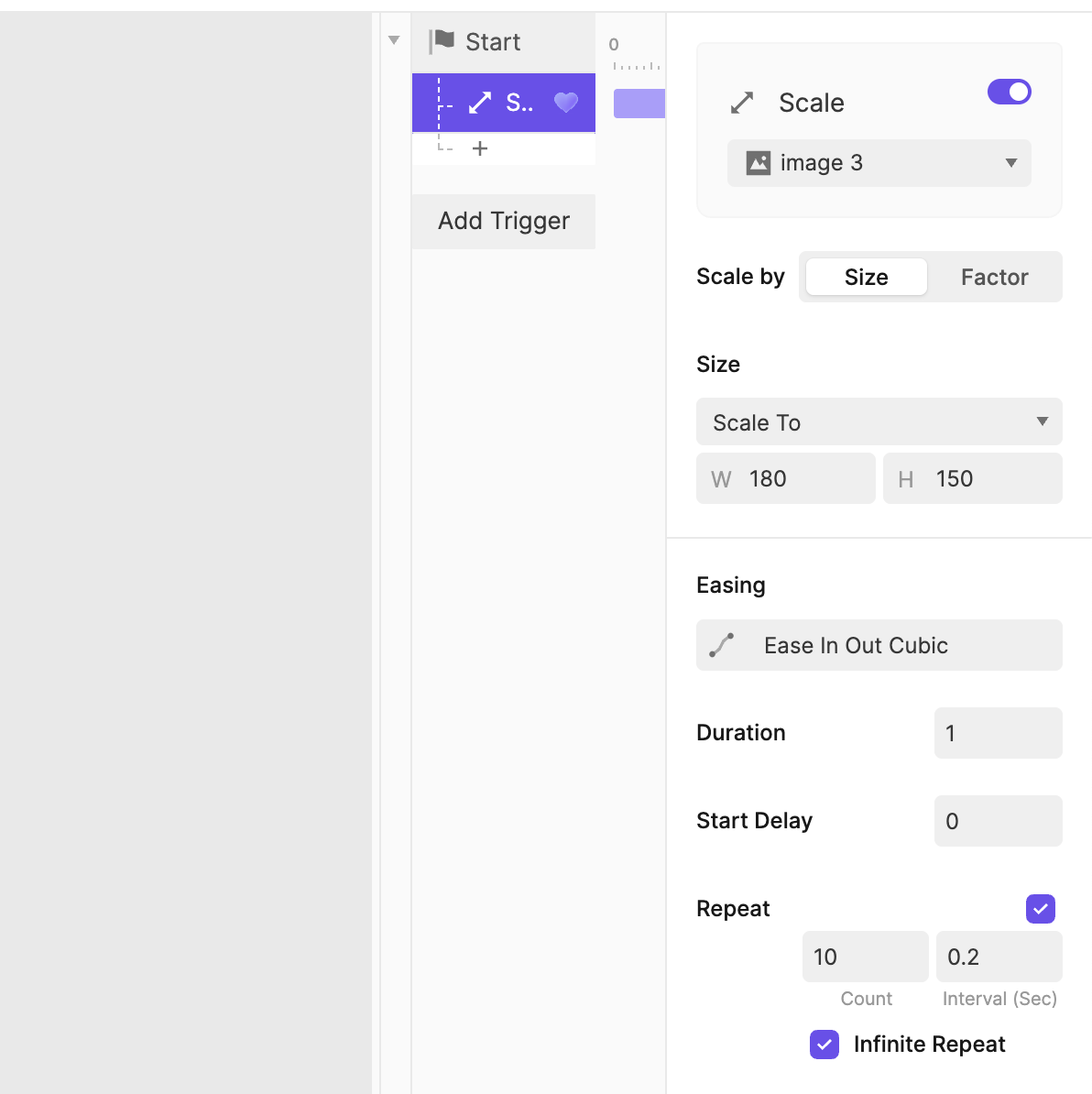Click the Scale icon in panel header
The width and height of the screenshot is (1092, 1094).
[742, 103]
